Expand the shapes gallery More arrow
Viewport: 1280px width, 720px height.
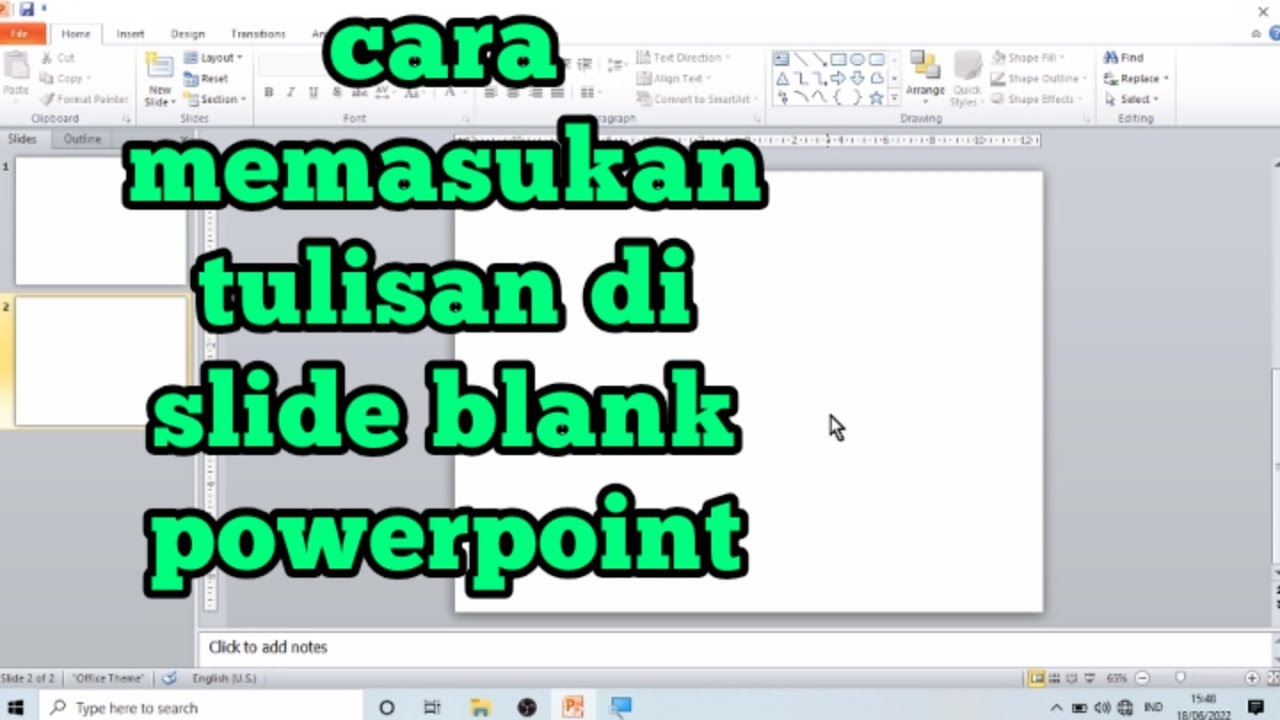(x=893, y=98)
